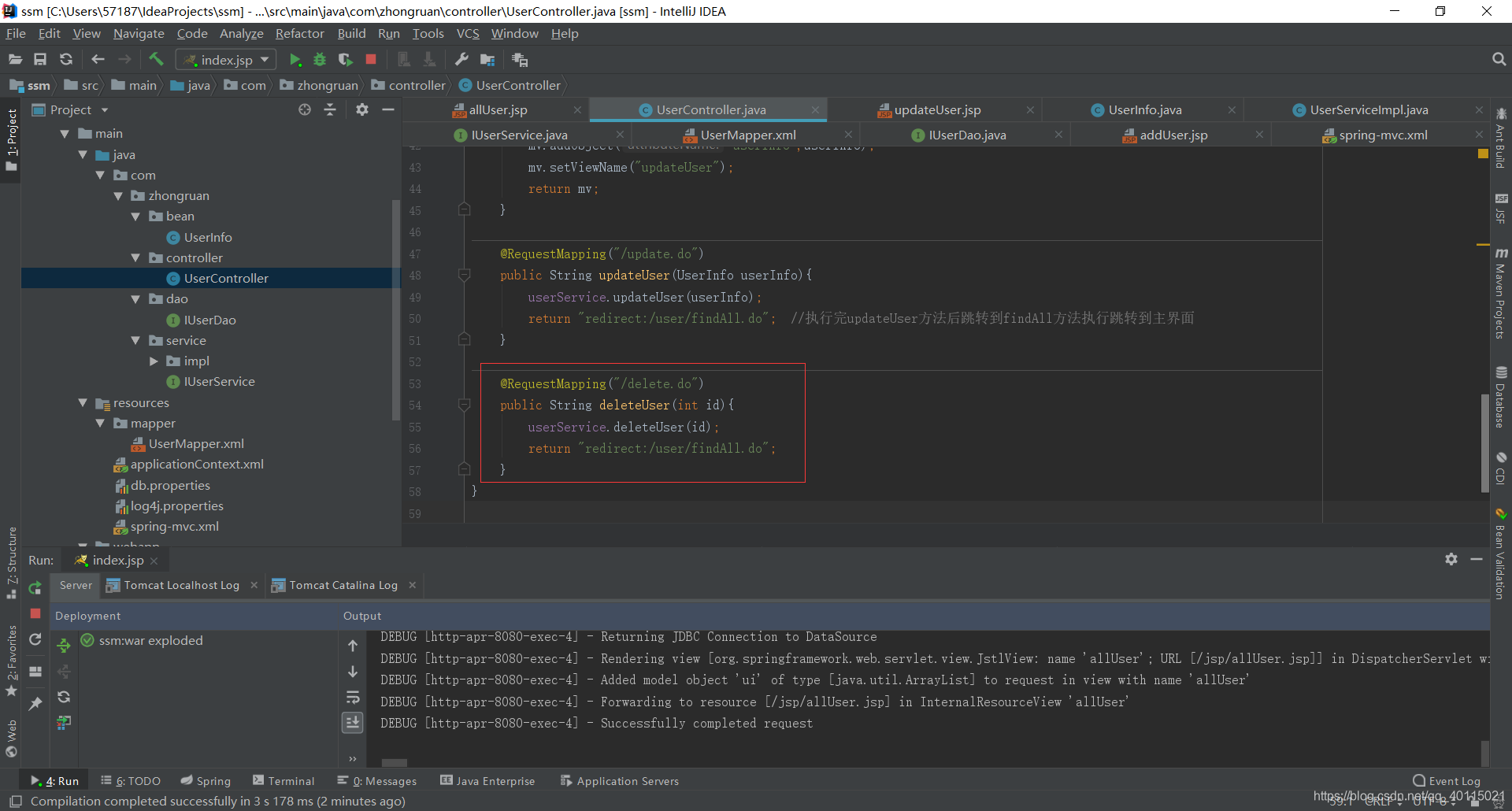Build project with hammer icon
Screen dimensions: 1512x811
tap(156, 60)
